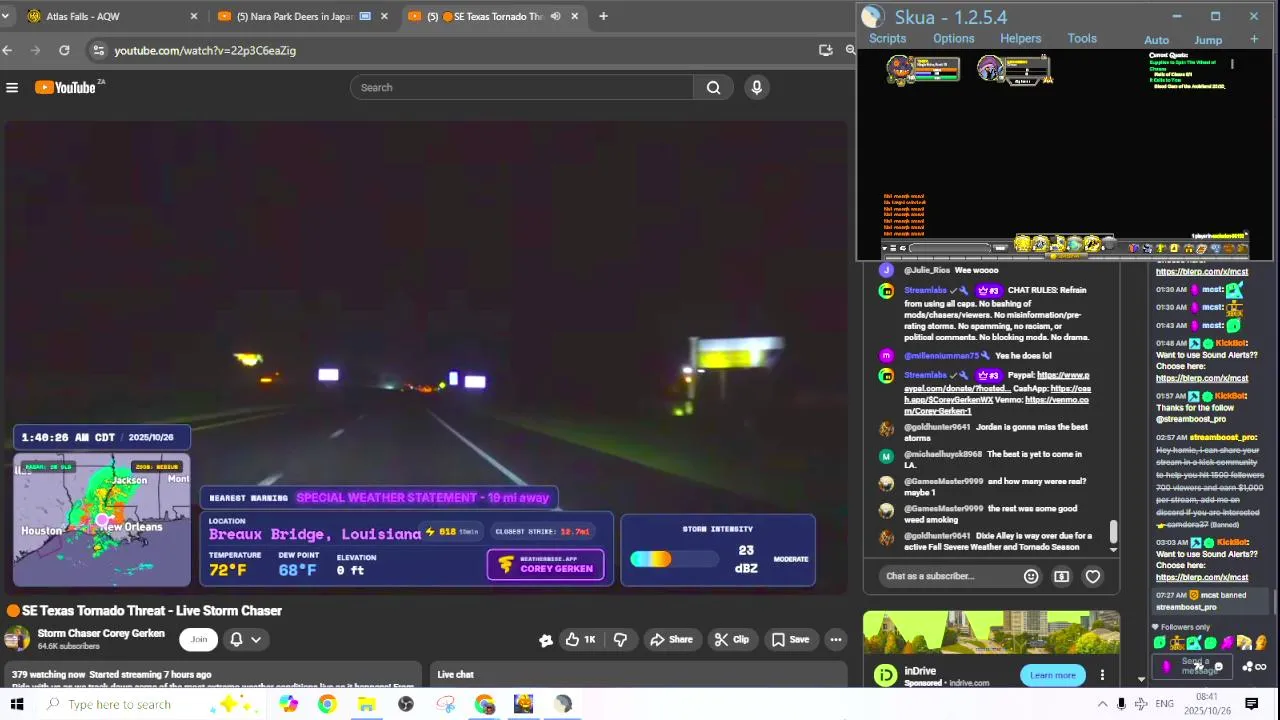This screenshot has height=720, width=1280.
Task: Send a heart reaction in live chat
Action: tap(1093, 576)
